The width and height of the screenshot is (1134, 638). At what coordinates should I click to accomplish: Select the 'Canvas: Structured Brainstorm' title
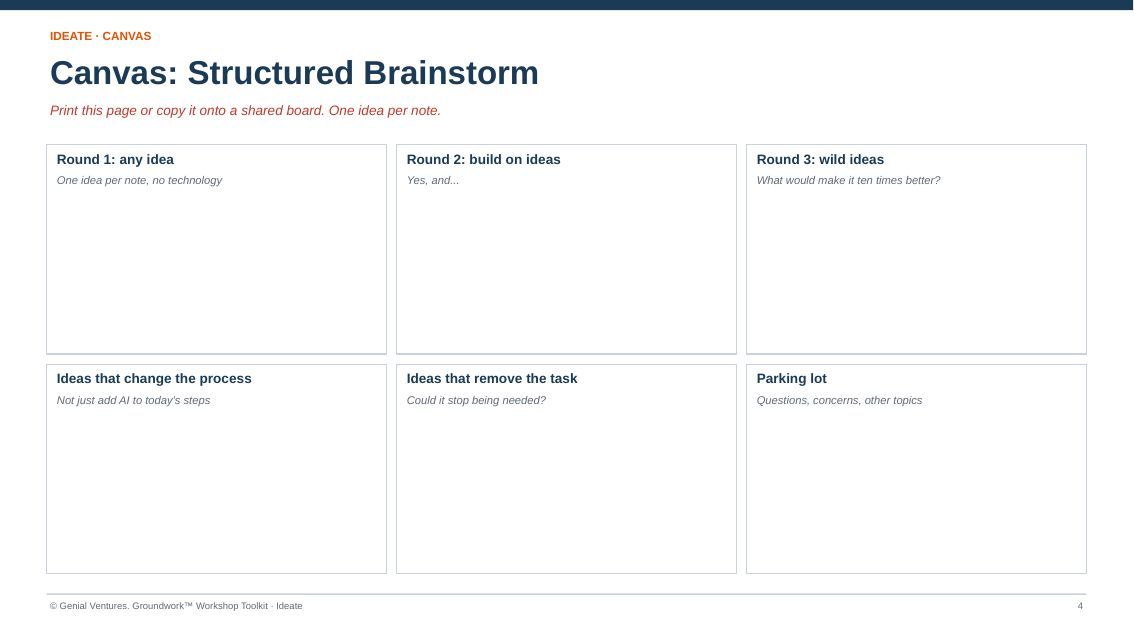click(x=294, y=73)
